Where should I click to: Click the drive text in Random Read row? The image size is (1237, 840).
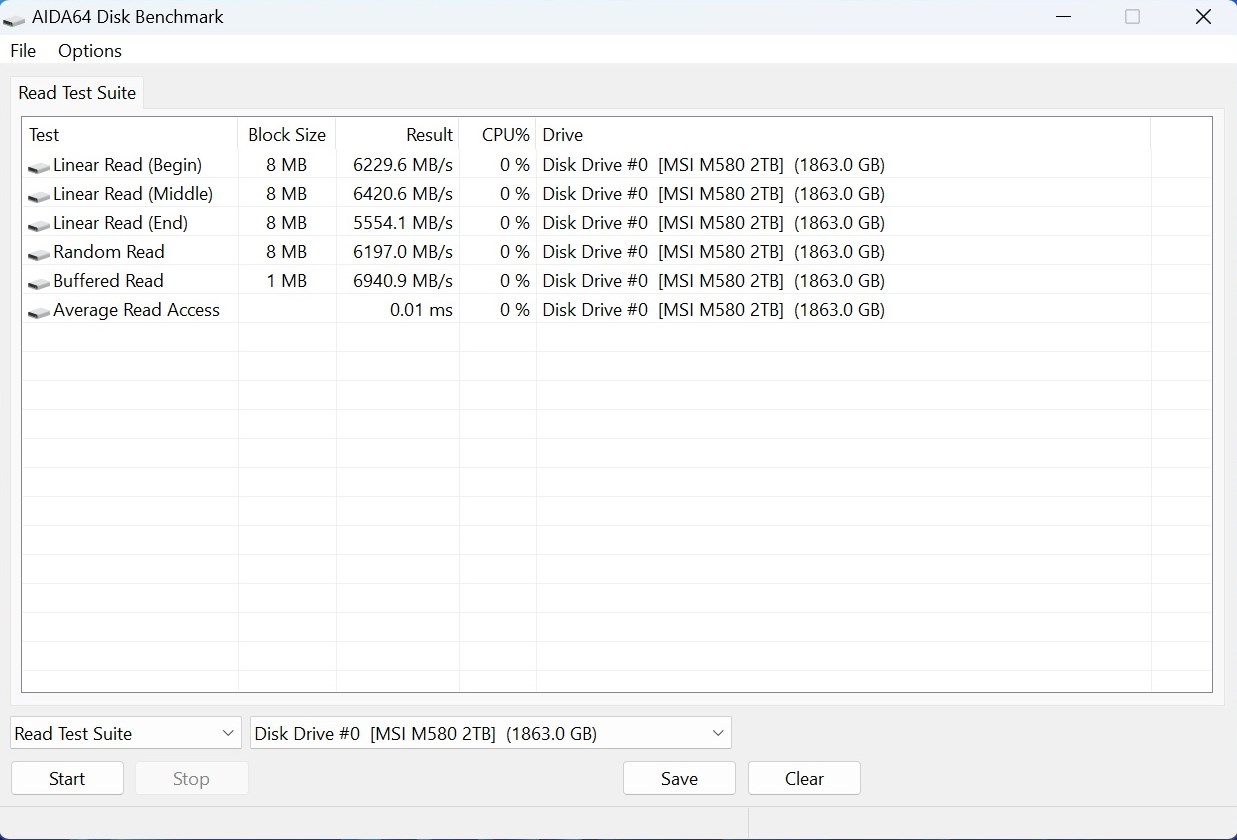click(x=714, y=252)
